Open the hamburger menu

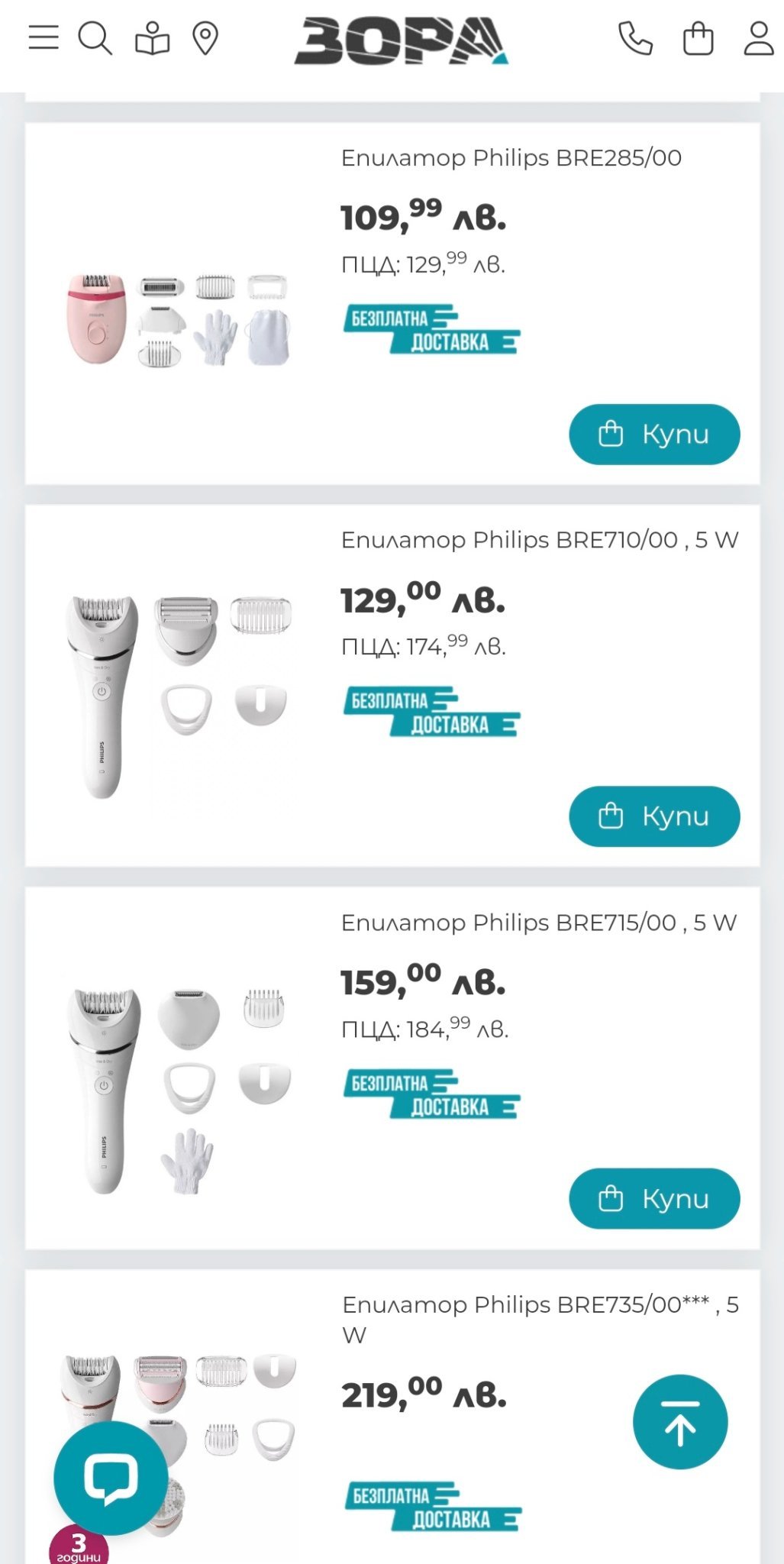click(x=44, y=37)
